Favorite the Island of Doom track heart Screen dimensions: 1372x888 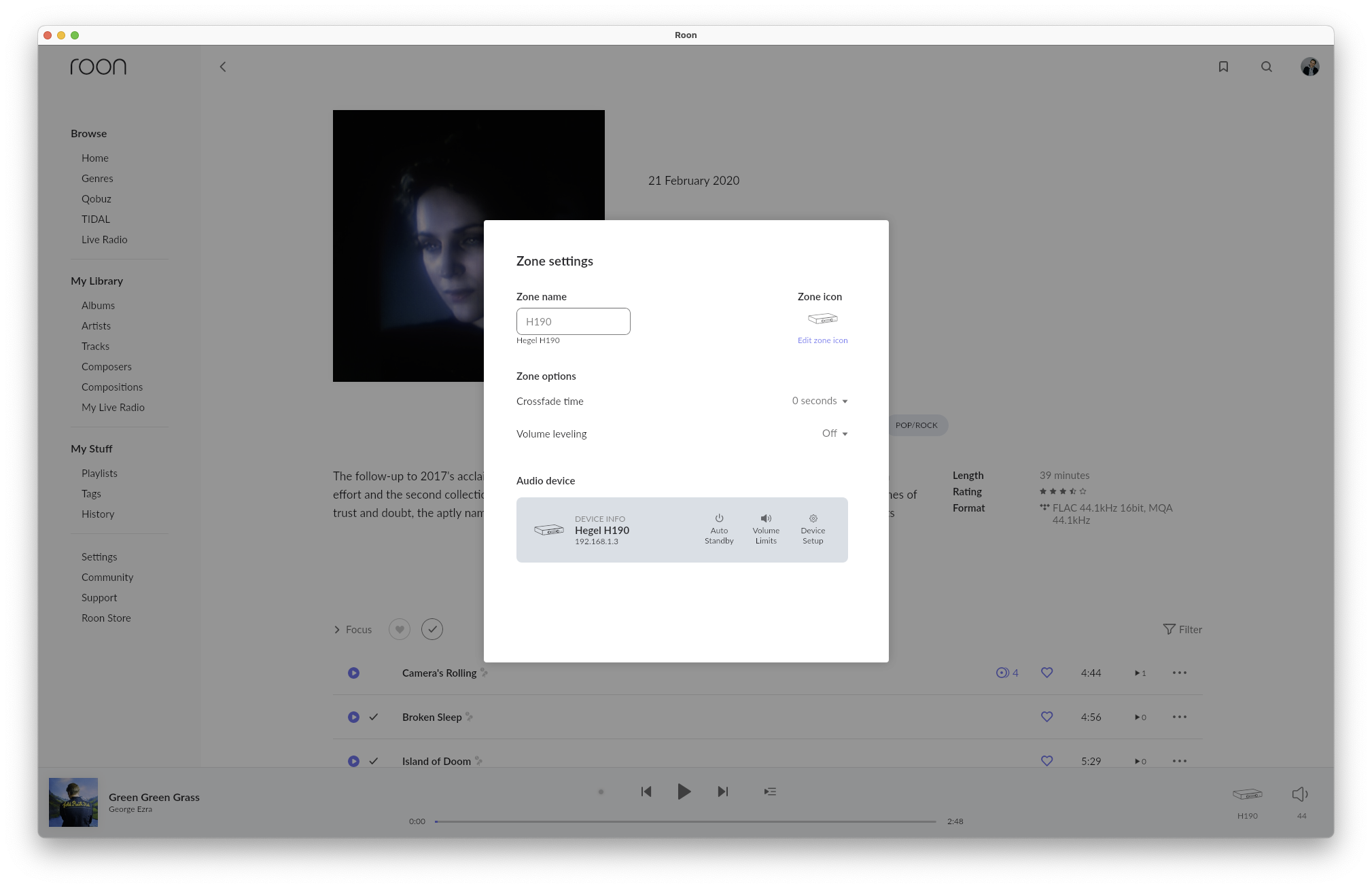point(1046,761)
